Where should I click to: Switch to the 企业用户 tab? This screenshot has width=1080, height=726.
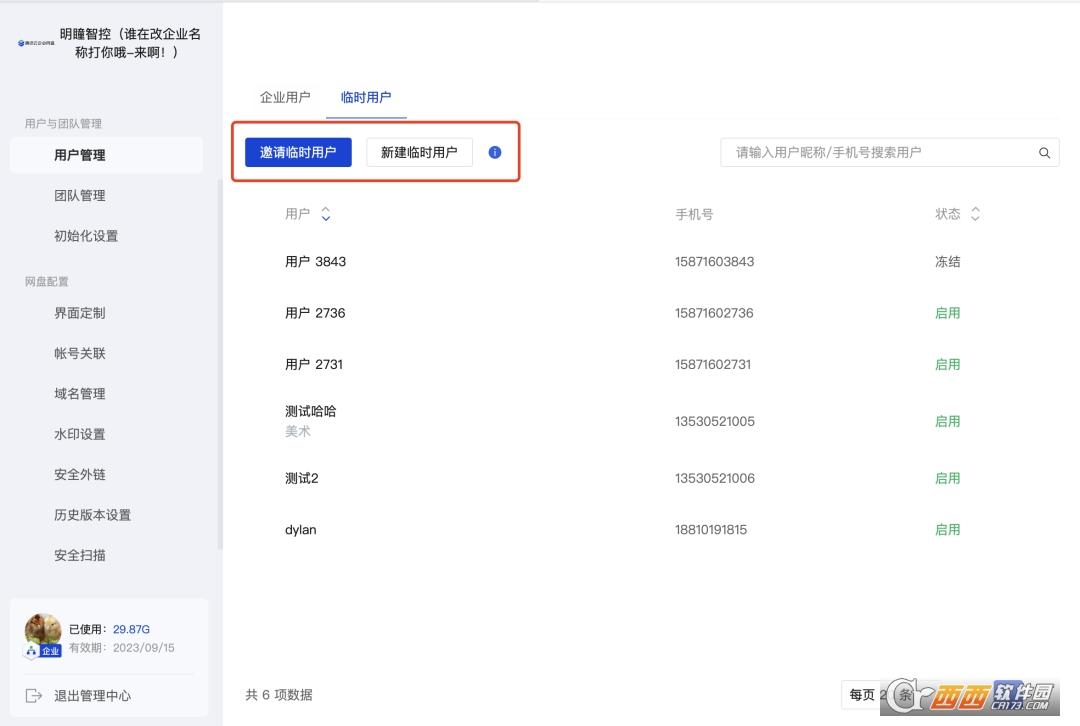tap(284, 97)
